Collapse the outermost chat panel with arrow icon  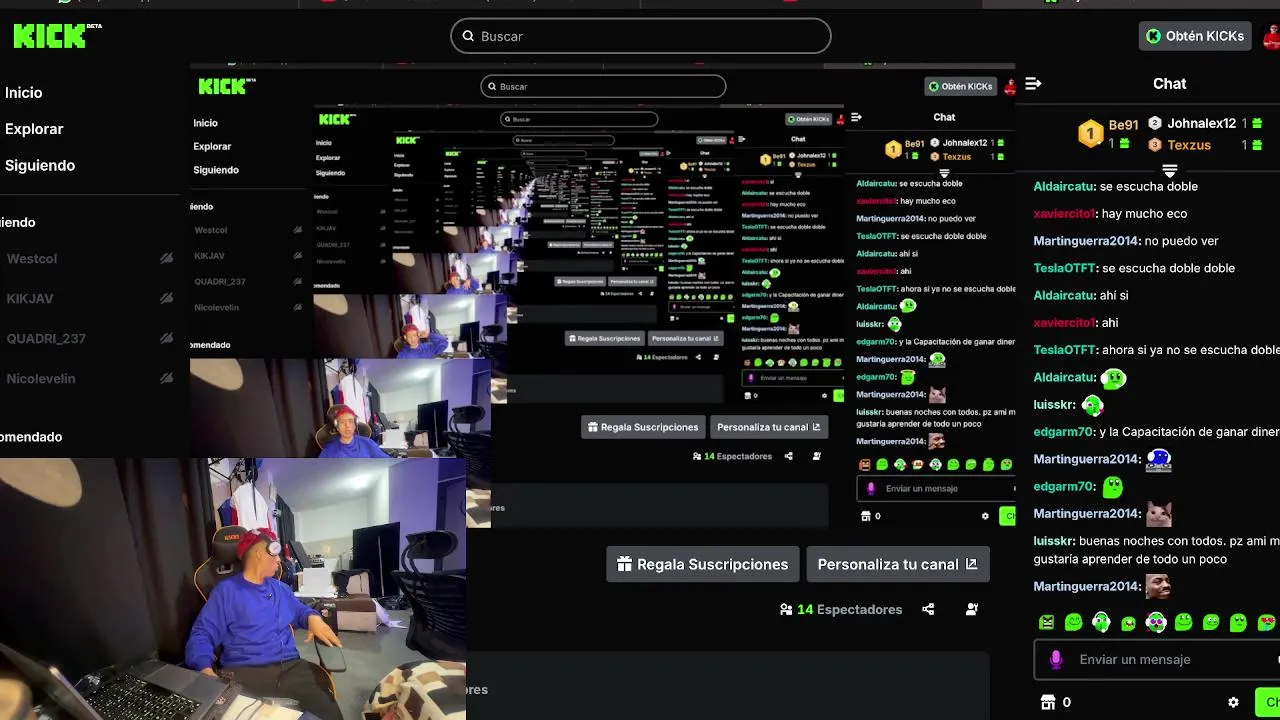pos(1033,84)
